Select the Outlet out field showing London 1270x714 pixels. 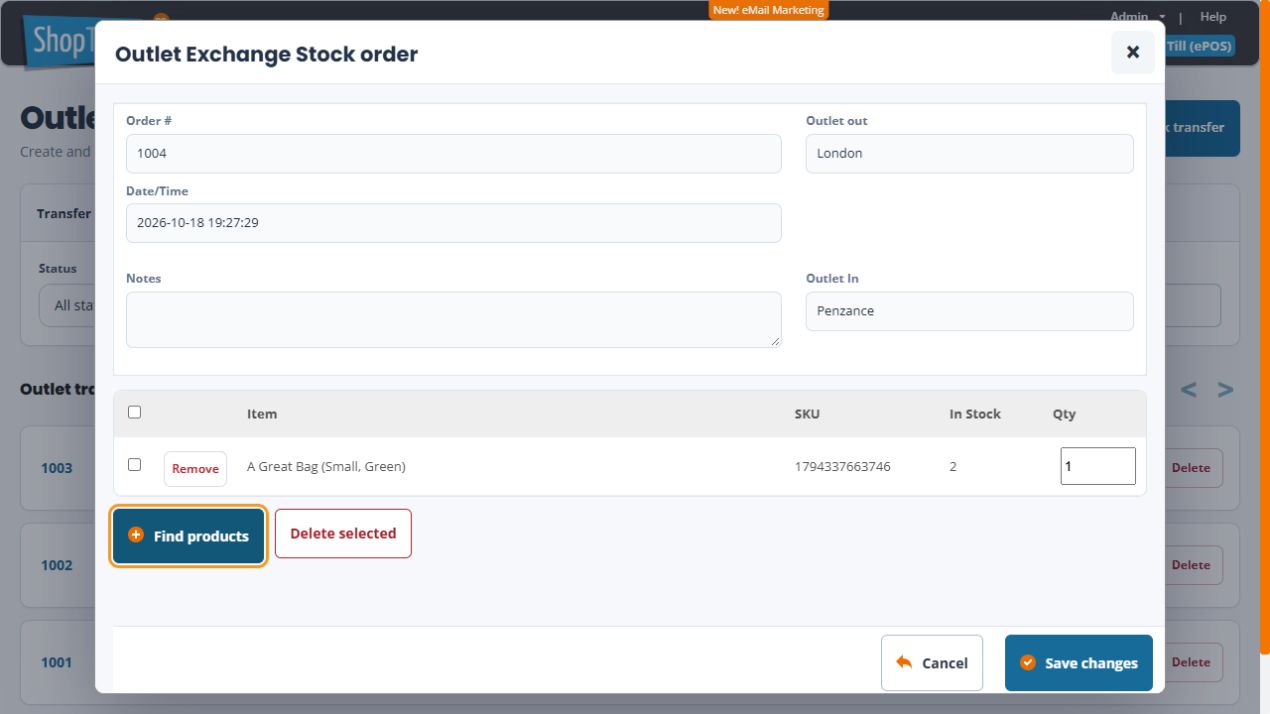tap(970, 154)
